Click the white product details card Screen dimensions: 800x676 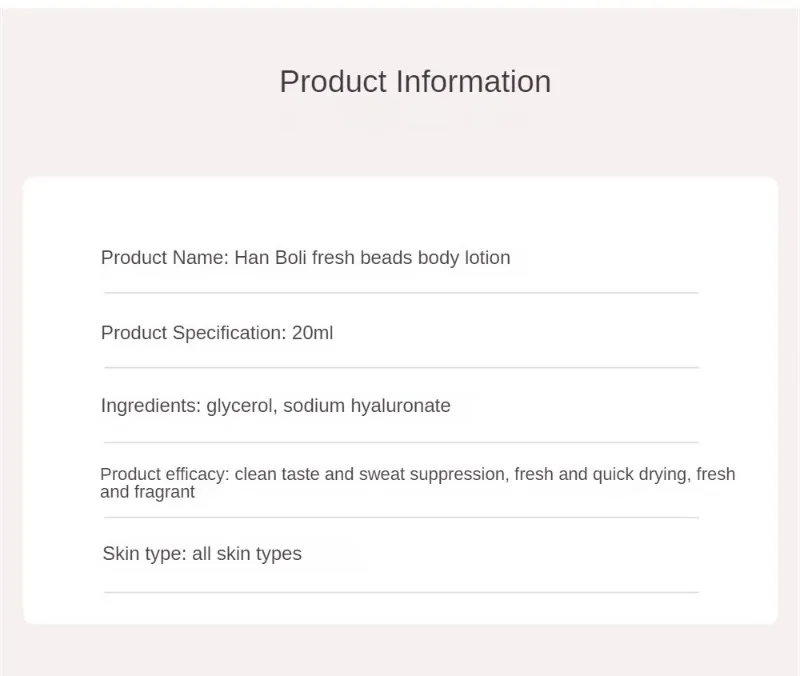point(401,400)
